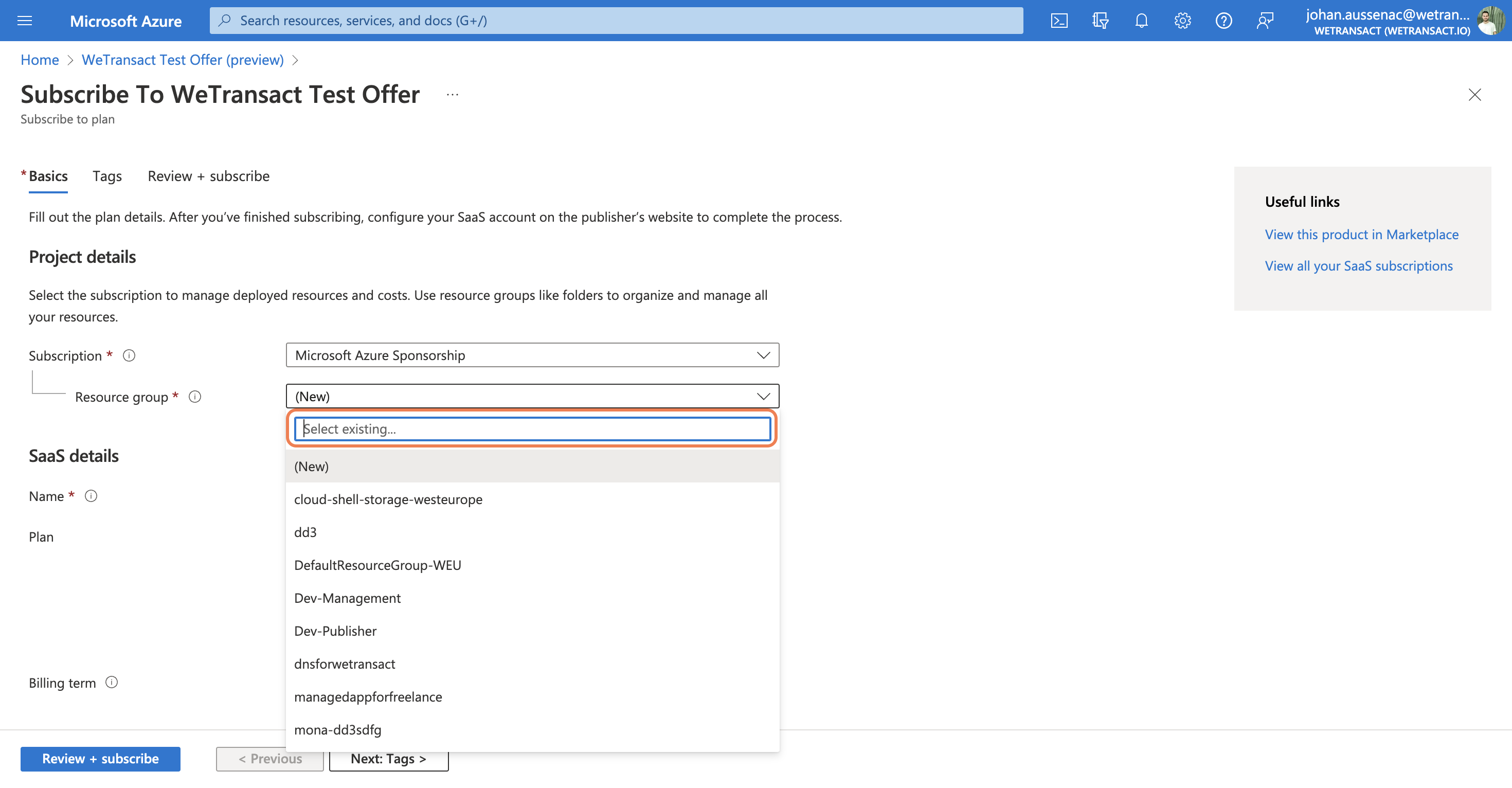Click the Subscription info icon

tap(129, 355)
